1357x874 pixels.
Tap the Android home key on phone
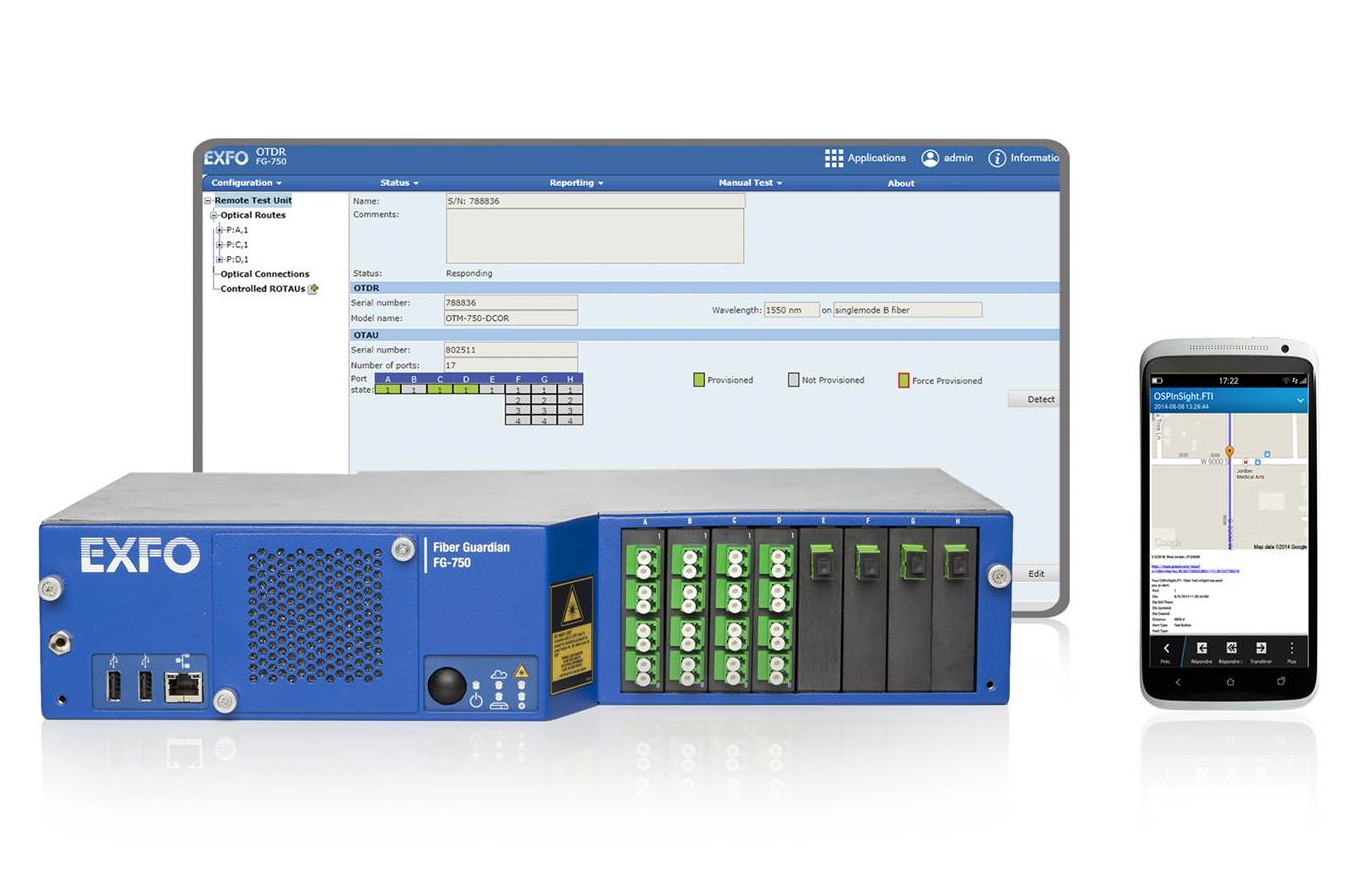pos(1230,682)
